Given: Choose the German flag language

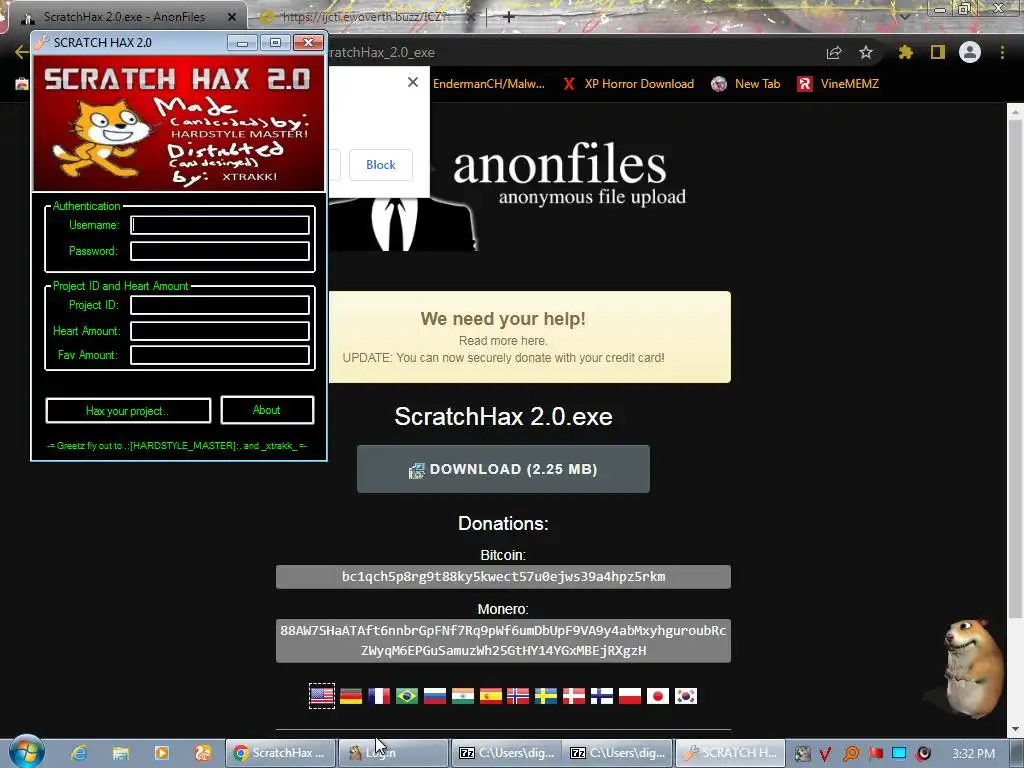Looking at the screenshot, I should tap(351, 696).
